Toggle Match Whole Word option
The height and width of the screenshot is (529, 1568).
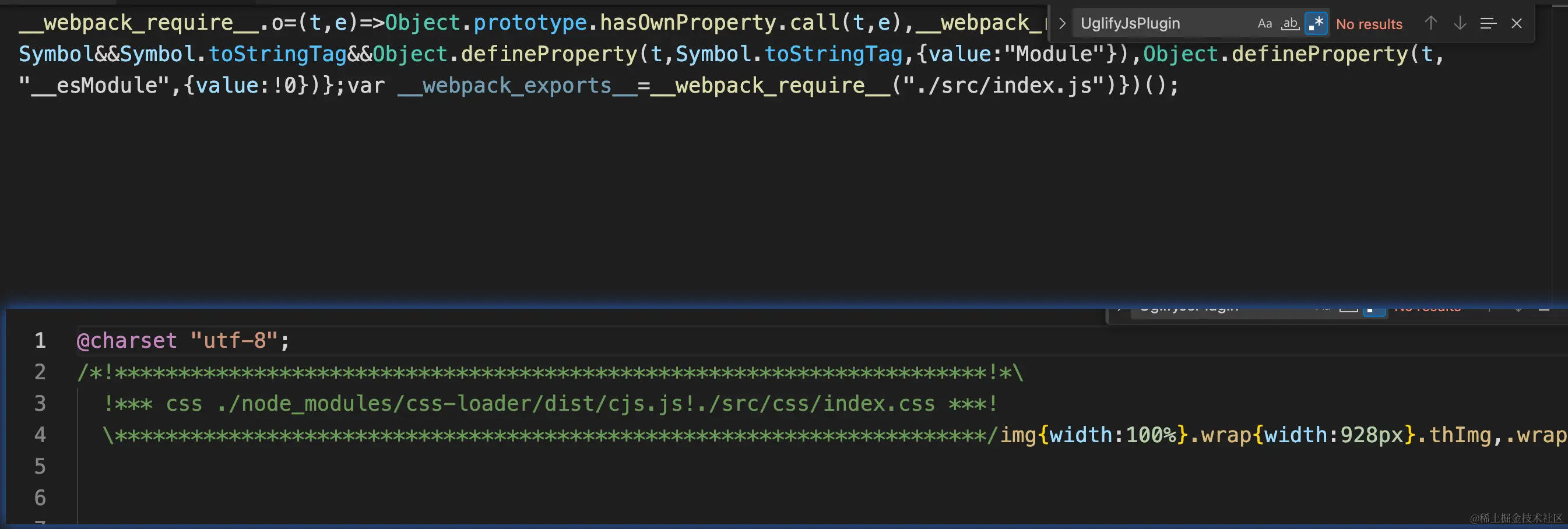pos(1290,24)
